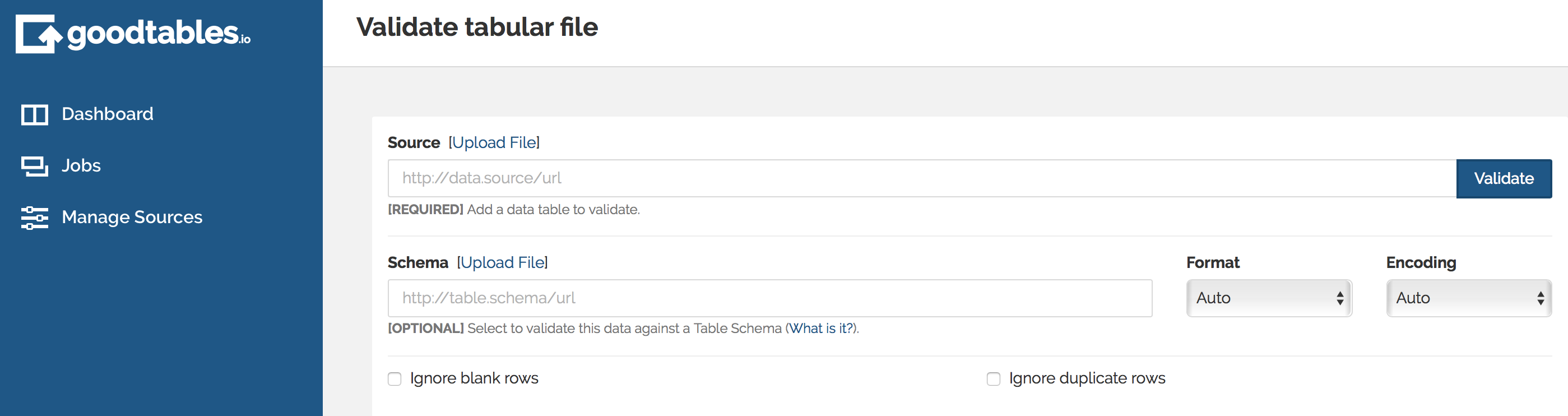Click Upload File link next to Schema
The image size is (1568, 416).
click(502, 262)
